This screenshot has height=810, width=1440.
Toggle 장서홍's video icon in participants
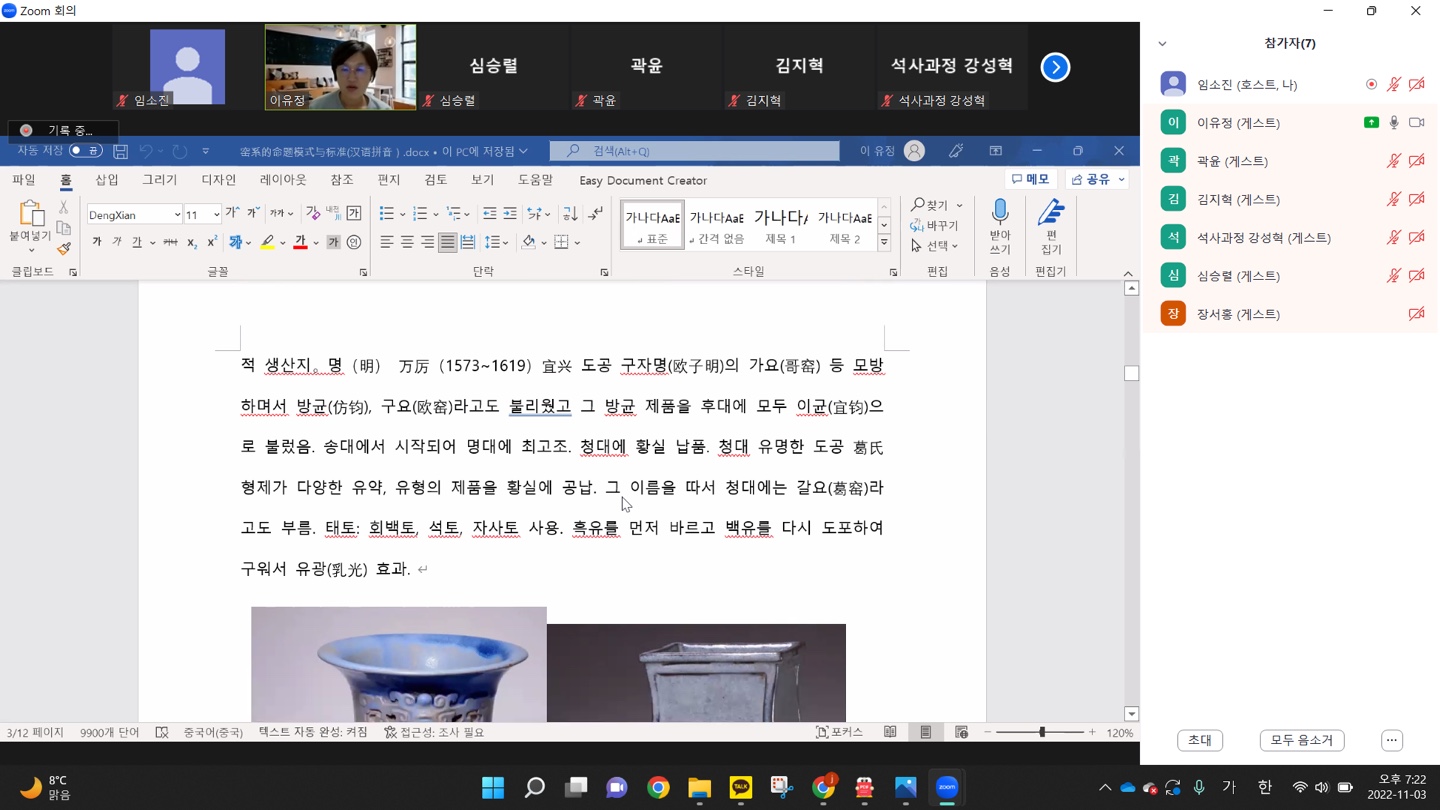pyautogui.click(x=1416, y=314)
